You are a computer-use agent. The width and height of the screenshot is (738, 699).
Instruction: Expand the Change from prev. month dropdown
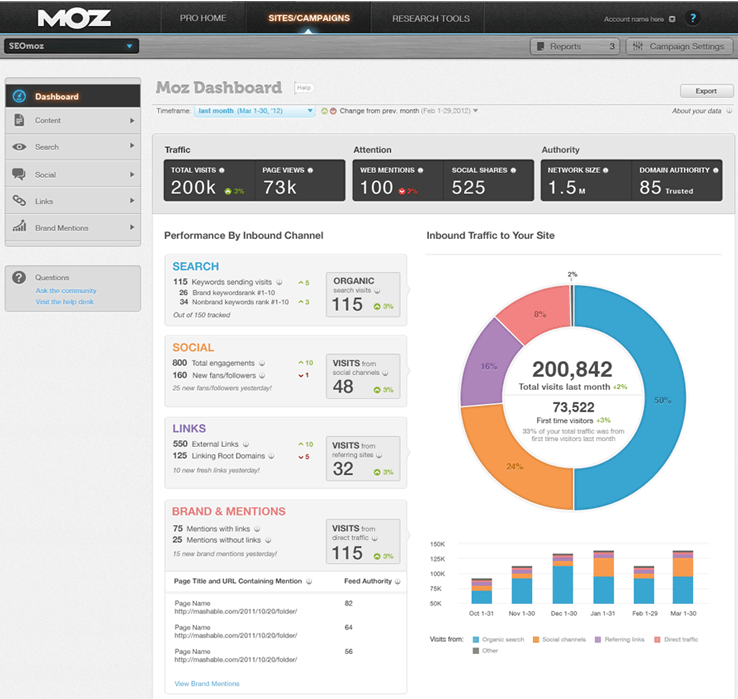[475, 111]
